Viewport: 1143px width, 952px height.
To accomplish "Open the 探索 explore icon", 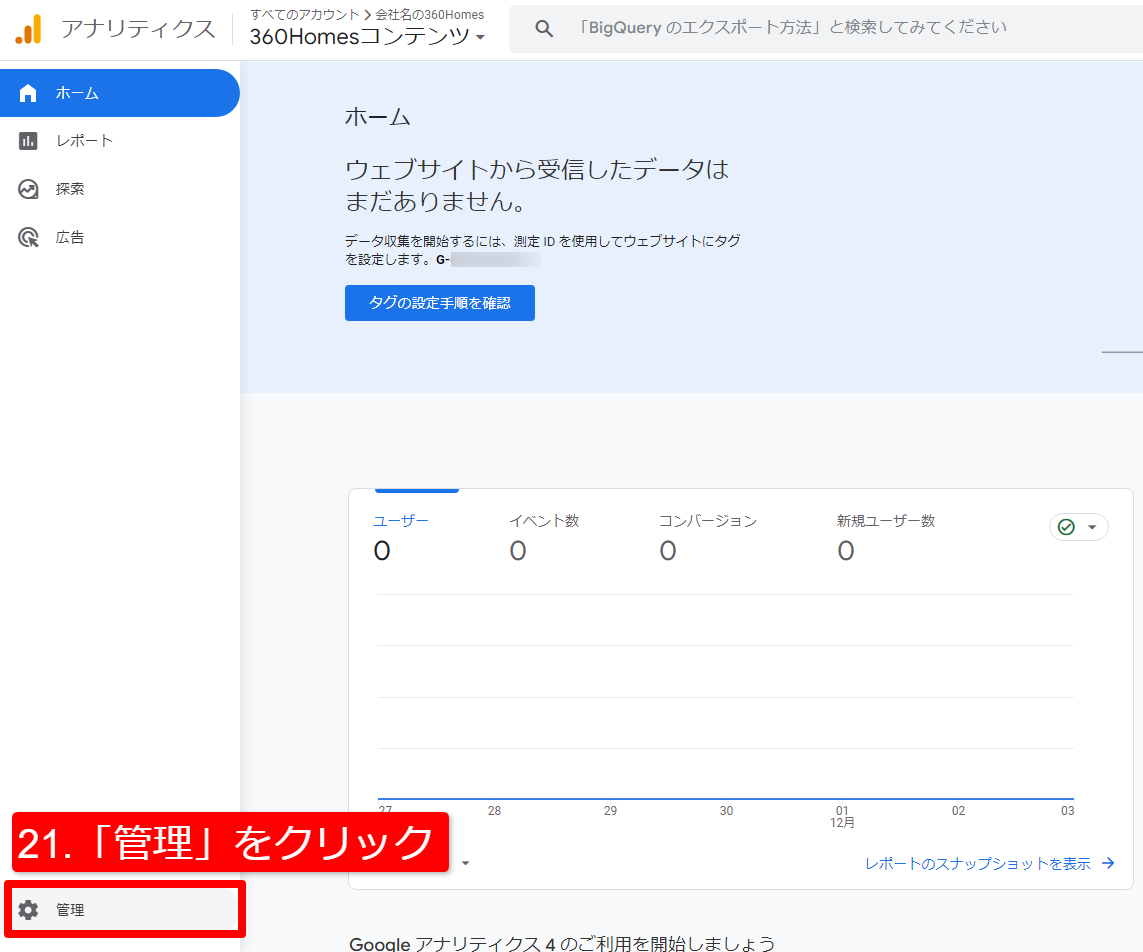I will tap(28, 189).
